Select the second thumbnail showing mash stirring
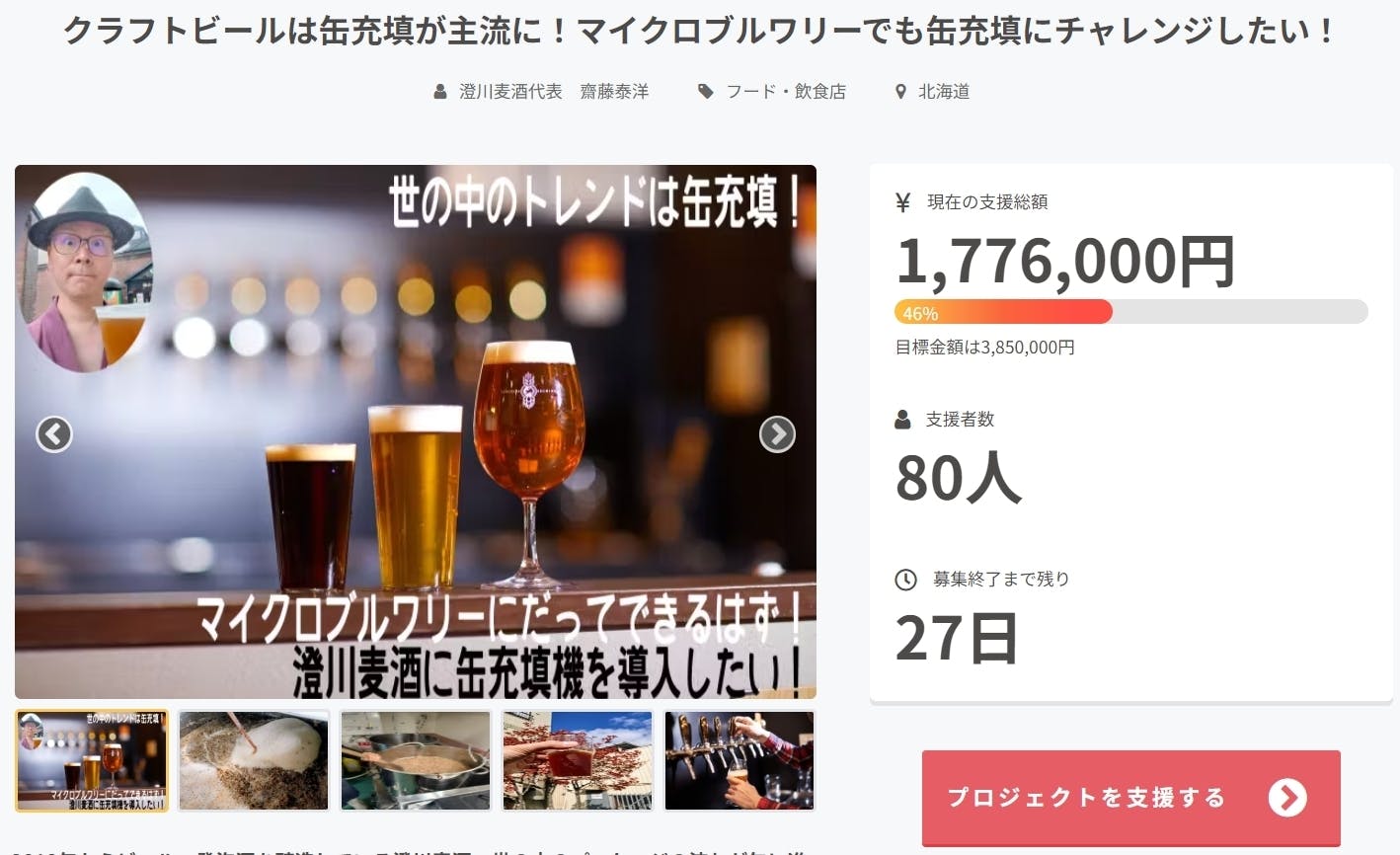Image resolution: width=1400 pixels, height=855 pixels. (x=254, y=760)
